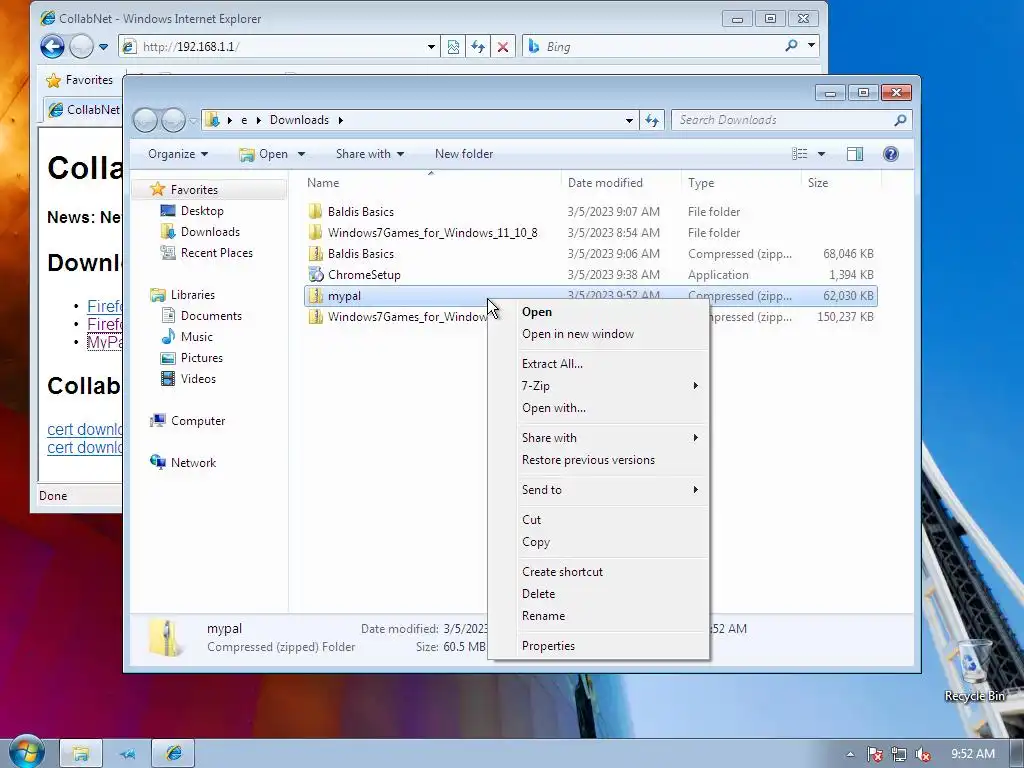This screenshot has height=768, width=1024.
Task: Select Music library in the sidebar
Action: pyautogui.click(x=197, y=337)
